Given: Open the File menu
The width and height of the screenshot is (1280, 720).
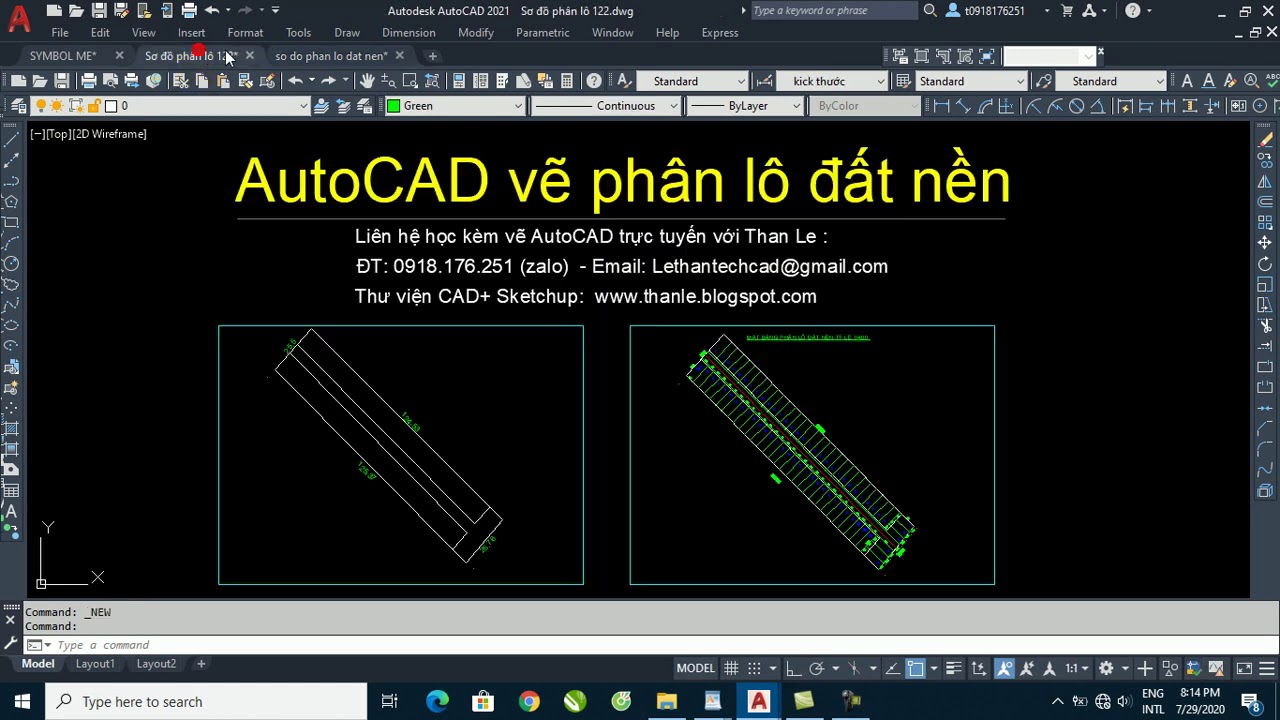Looking at the screenshot, I should (x=60, y=33).
